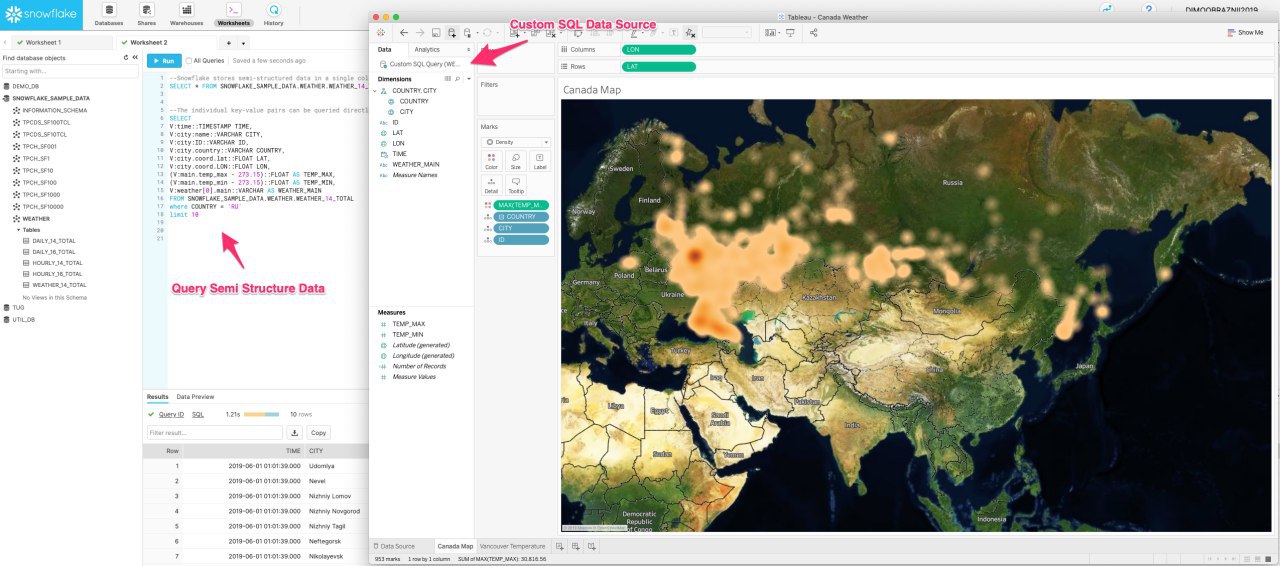Open the Snowflake History page
1280x566 pixels.
tap(273, 14)
